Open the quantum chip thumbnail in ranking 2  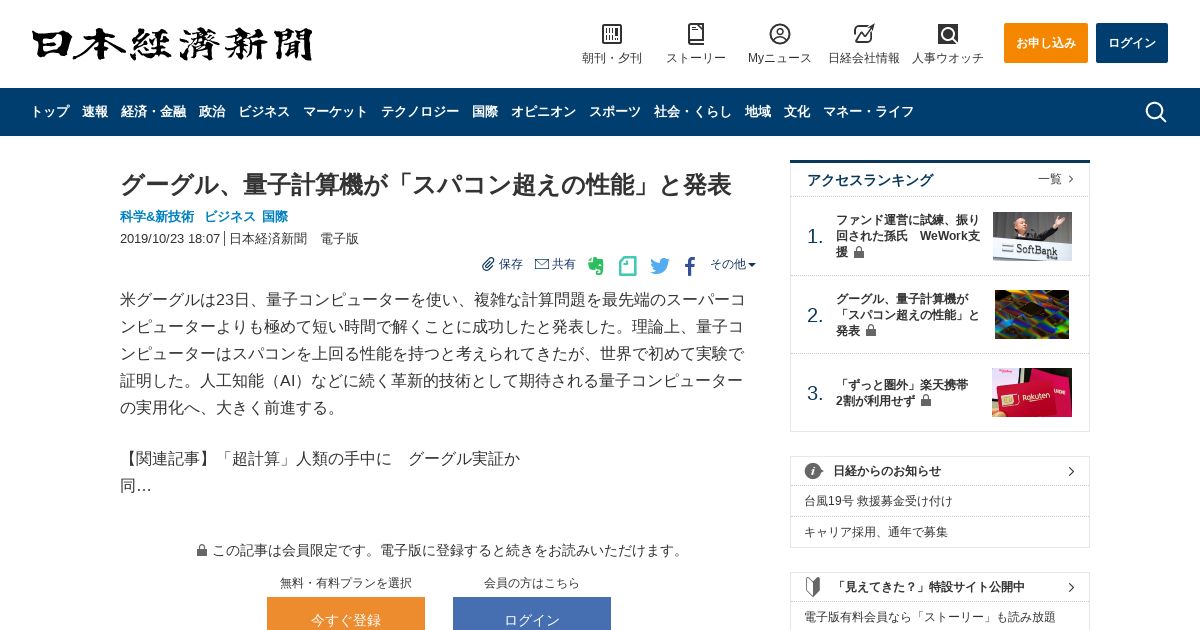pos(1032,314)
